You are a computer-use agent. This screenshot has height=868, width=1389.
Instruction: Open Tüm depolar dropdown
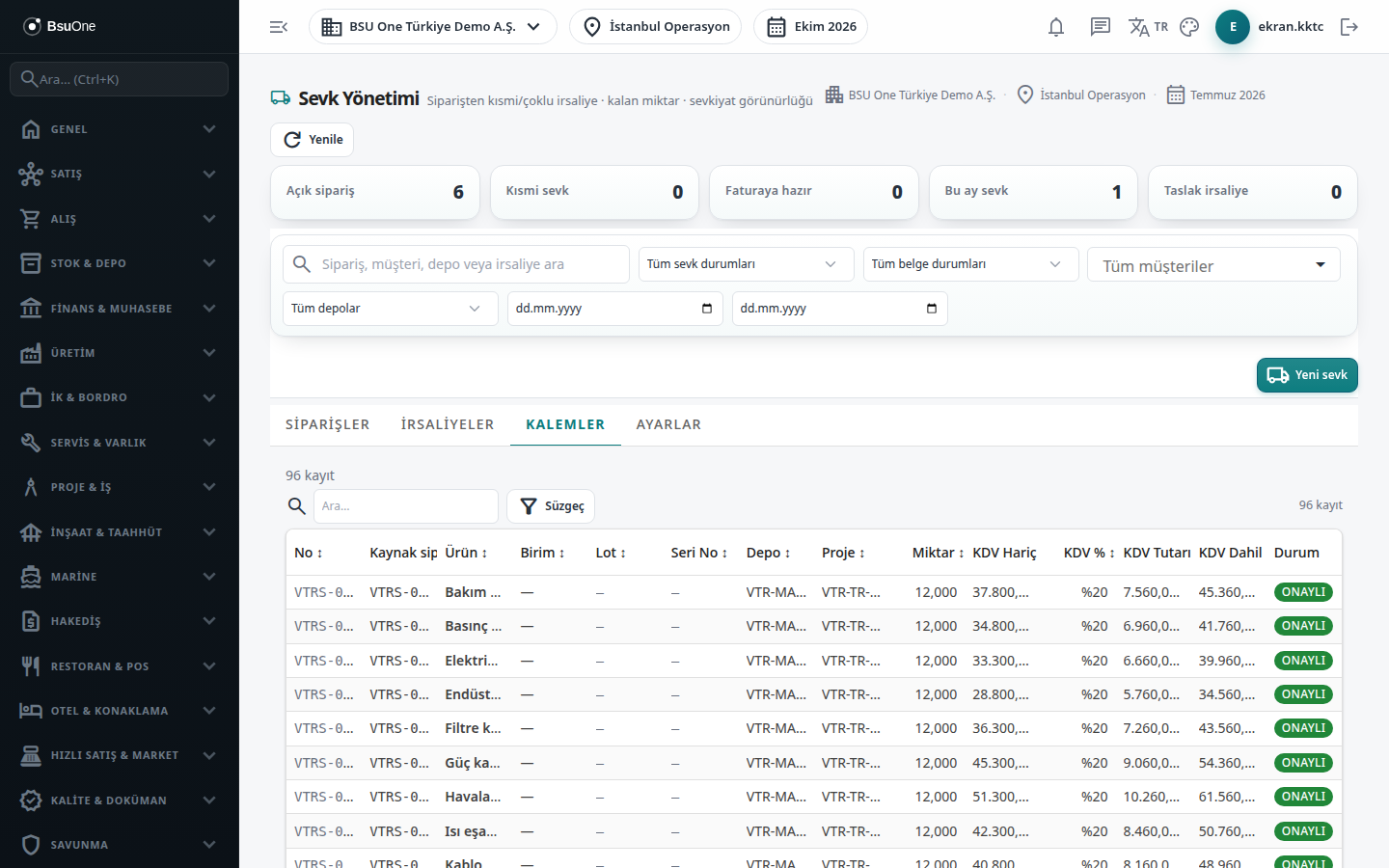coord(391,309)
